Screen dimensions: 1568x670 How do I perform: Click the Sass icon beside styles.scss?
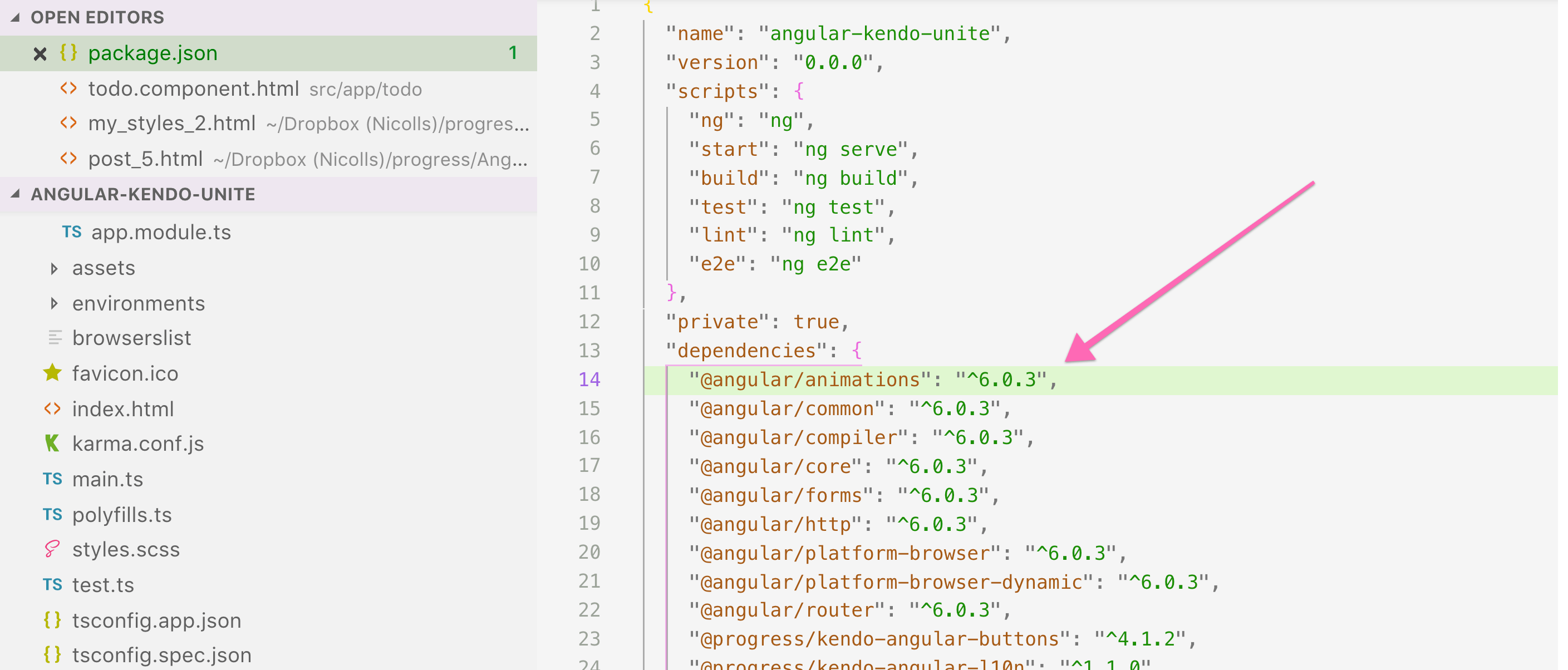(x=52, y=549)
